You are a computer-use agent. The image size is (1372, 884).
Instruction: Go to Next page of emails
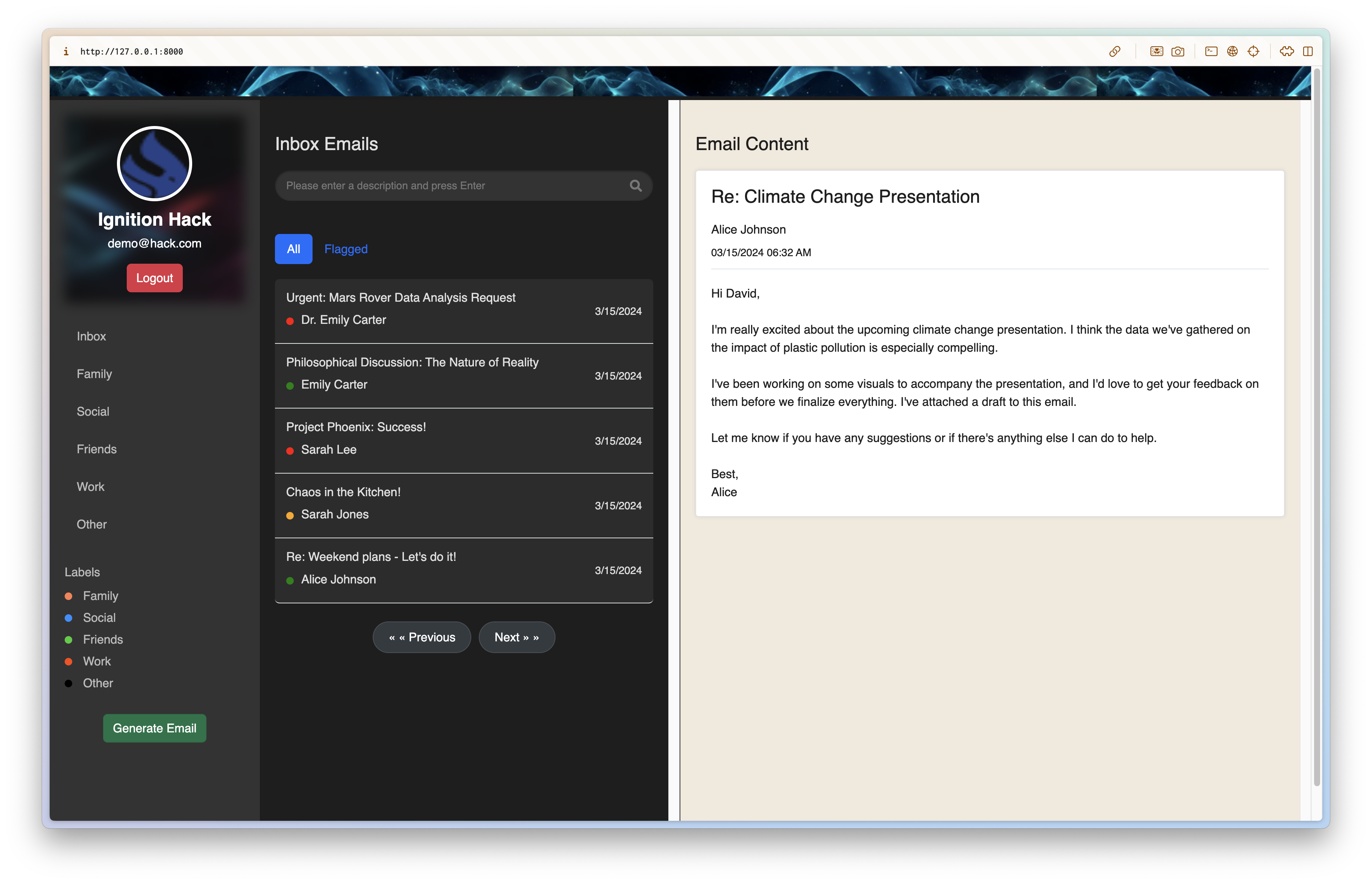coord(516,637)
